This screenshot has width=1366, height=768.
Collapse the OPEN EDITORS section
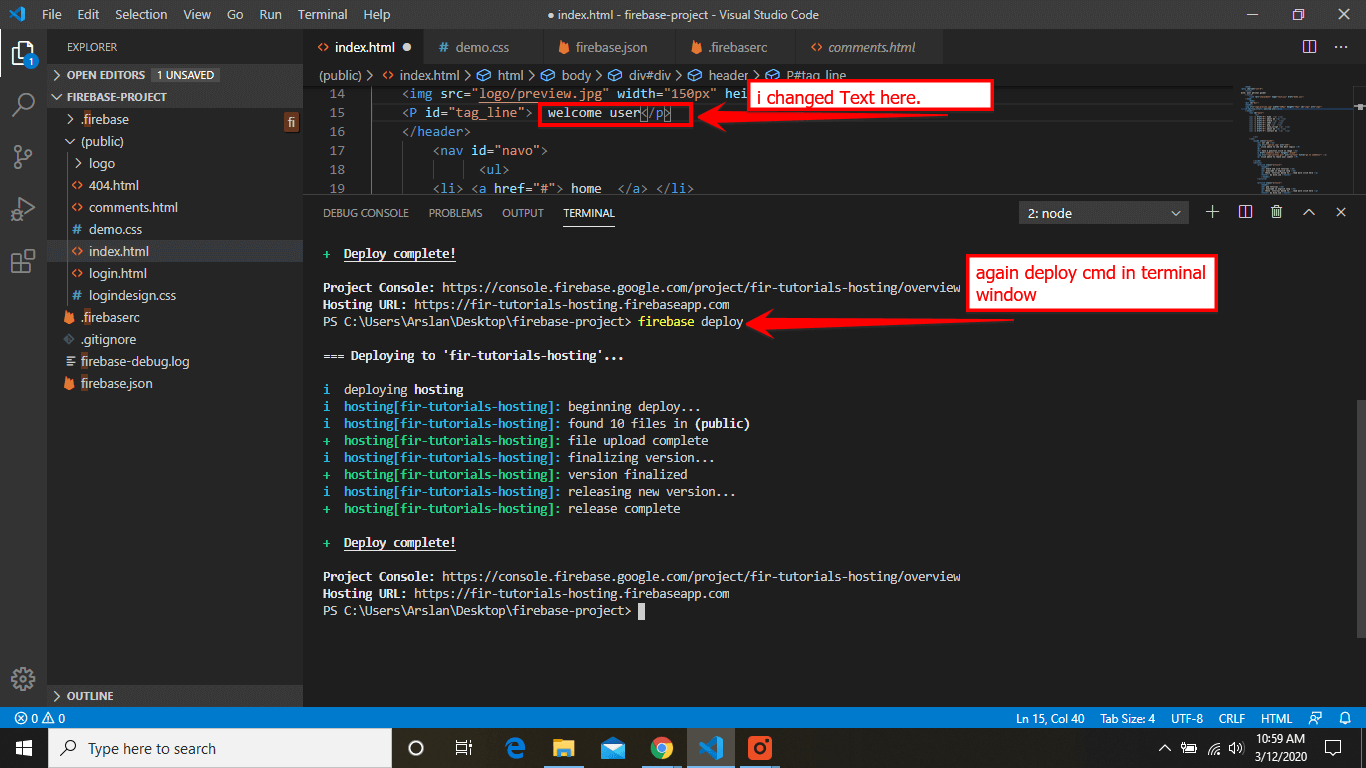(175, 75)
